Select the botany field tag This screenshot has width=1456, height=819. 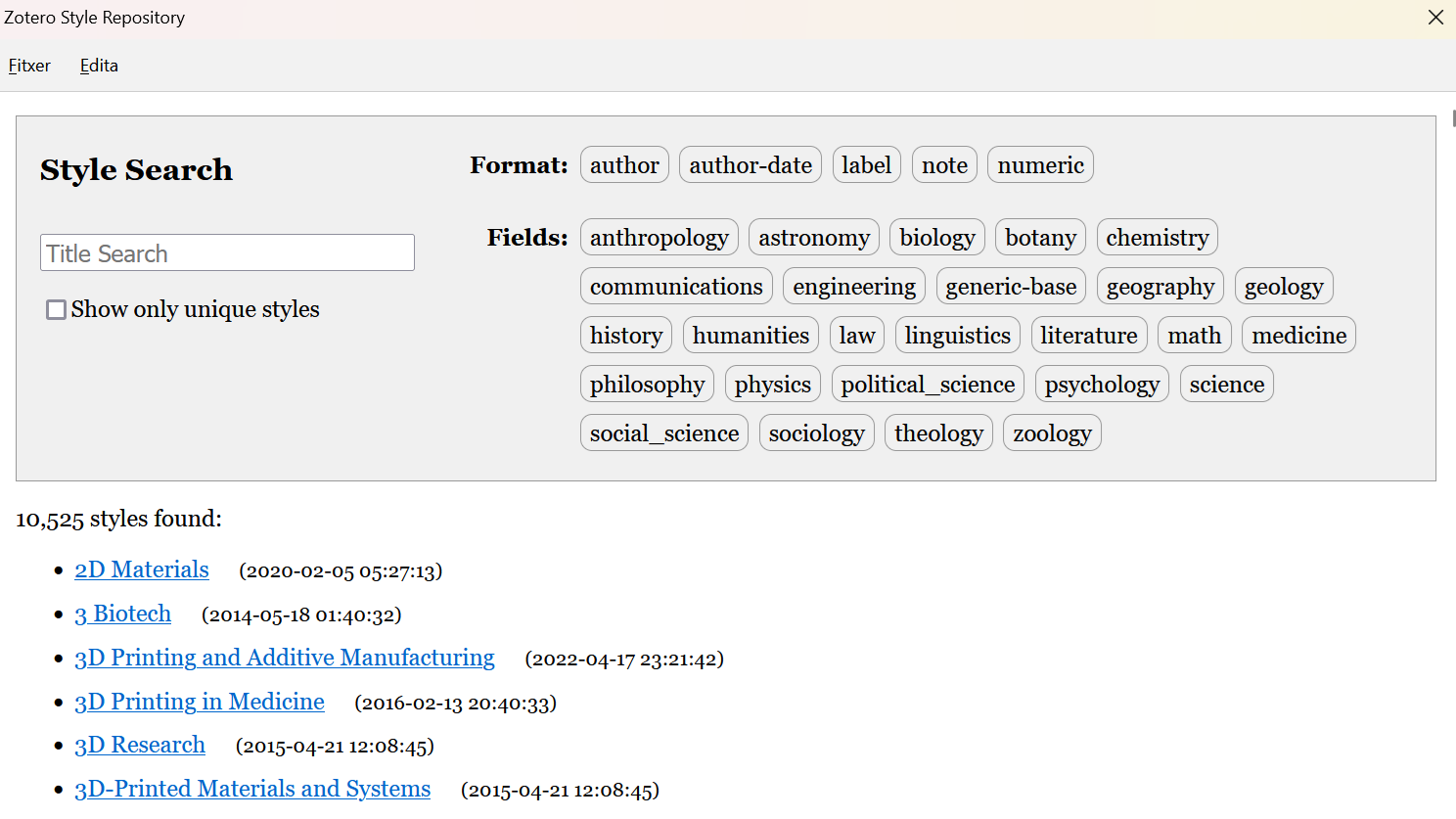1040,238
